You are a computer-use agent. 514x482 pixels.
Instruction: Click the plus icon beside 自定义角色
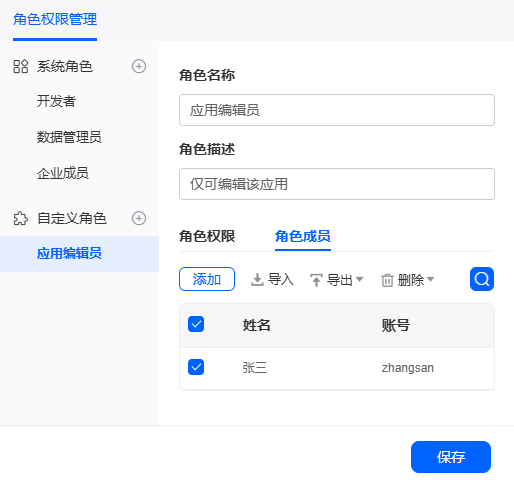pos(139,218)
